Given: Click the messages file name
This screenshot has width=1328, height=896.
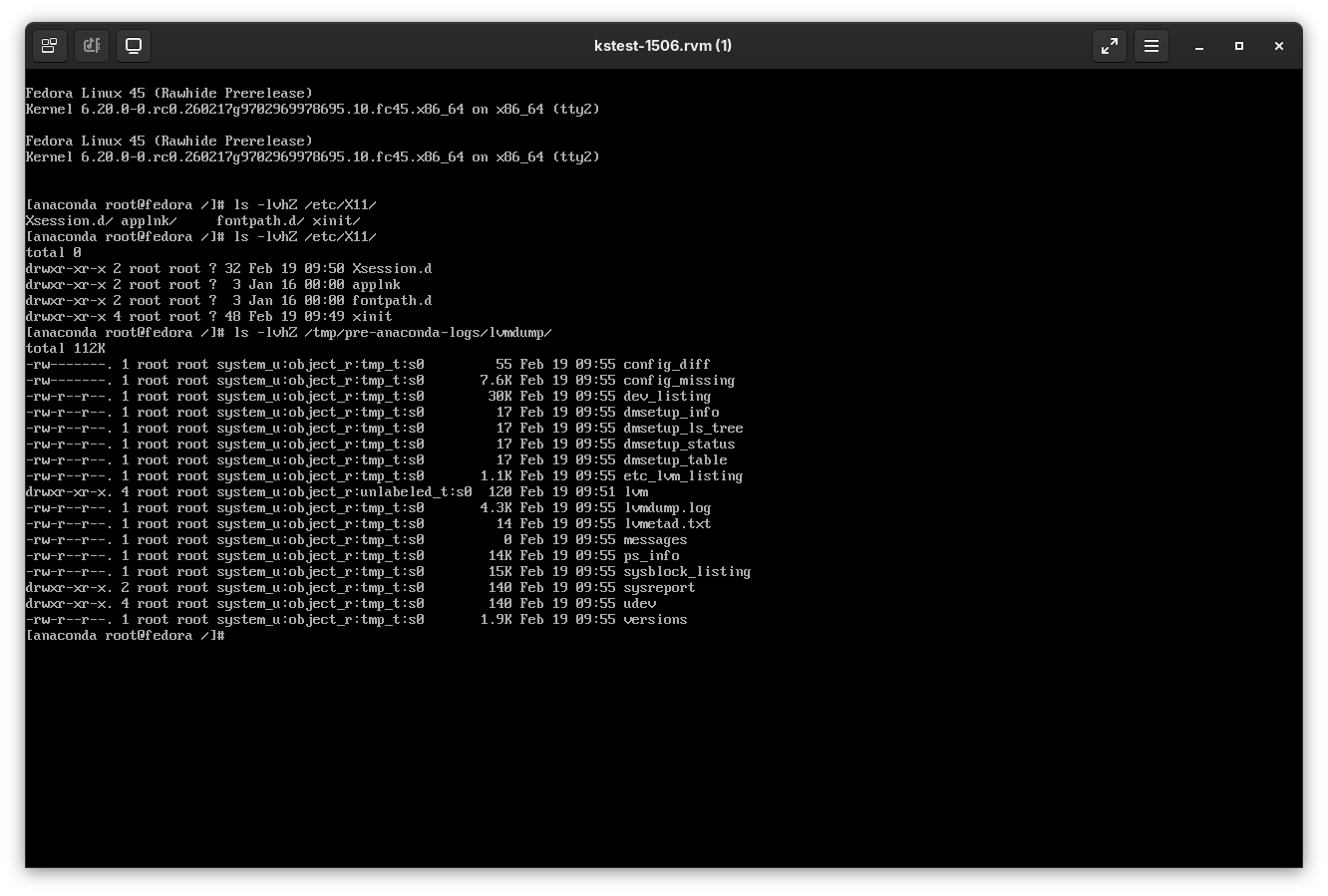Looking at the screenshot, I should tap(655, 540).
